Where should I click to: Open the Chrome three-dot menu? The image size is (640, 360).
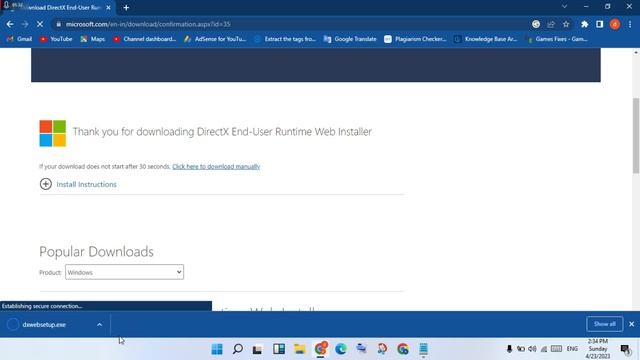pyautogui.click(x=630, y=24)
